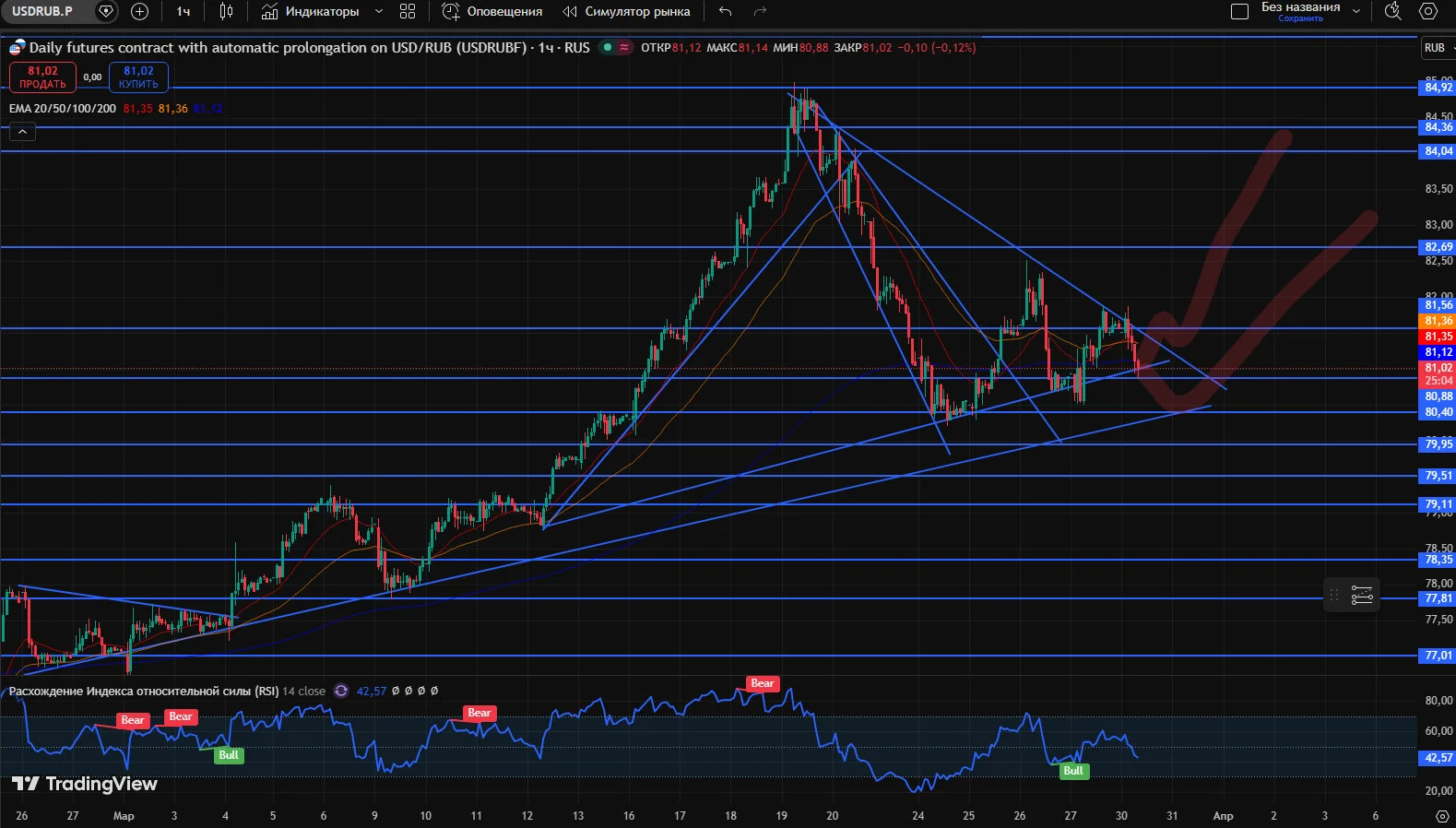This screenshot has width=1456, height=828.
Task: Click the TradingView logo
Action: 85,784
